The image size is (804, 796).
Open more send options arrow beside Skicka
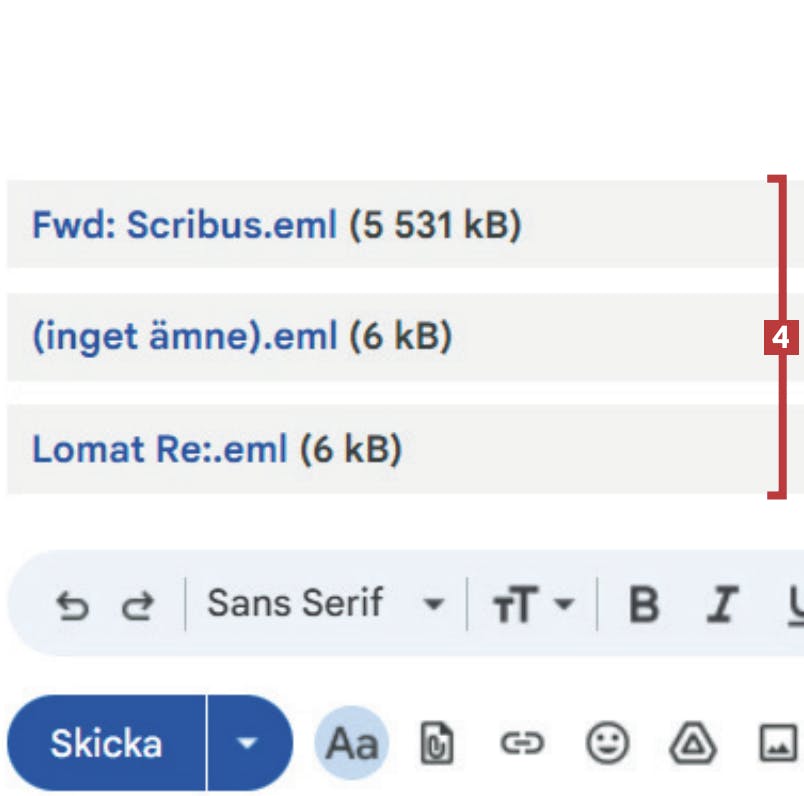click(x=248, y=743)
